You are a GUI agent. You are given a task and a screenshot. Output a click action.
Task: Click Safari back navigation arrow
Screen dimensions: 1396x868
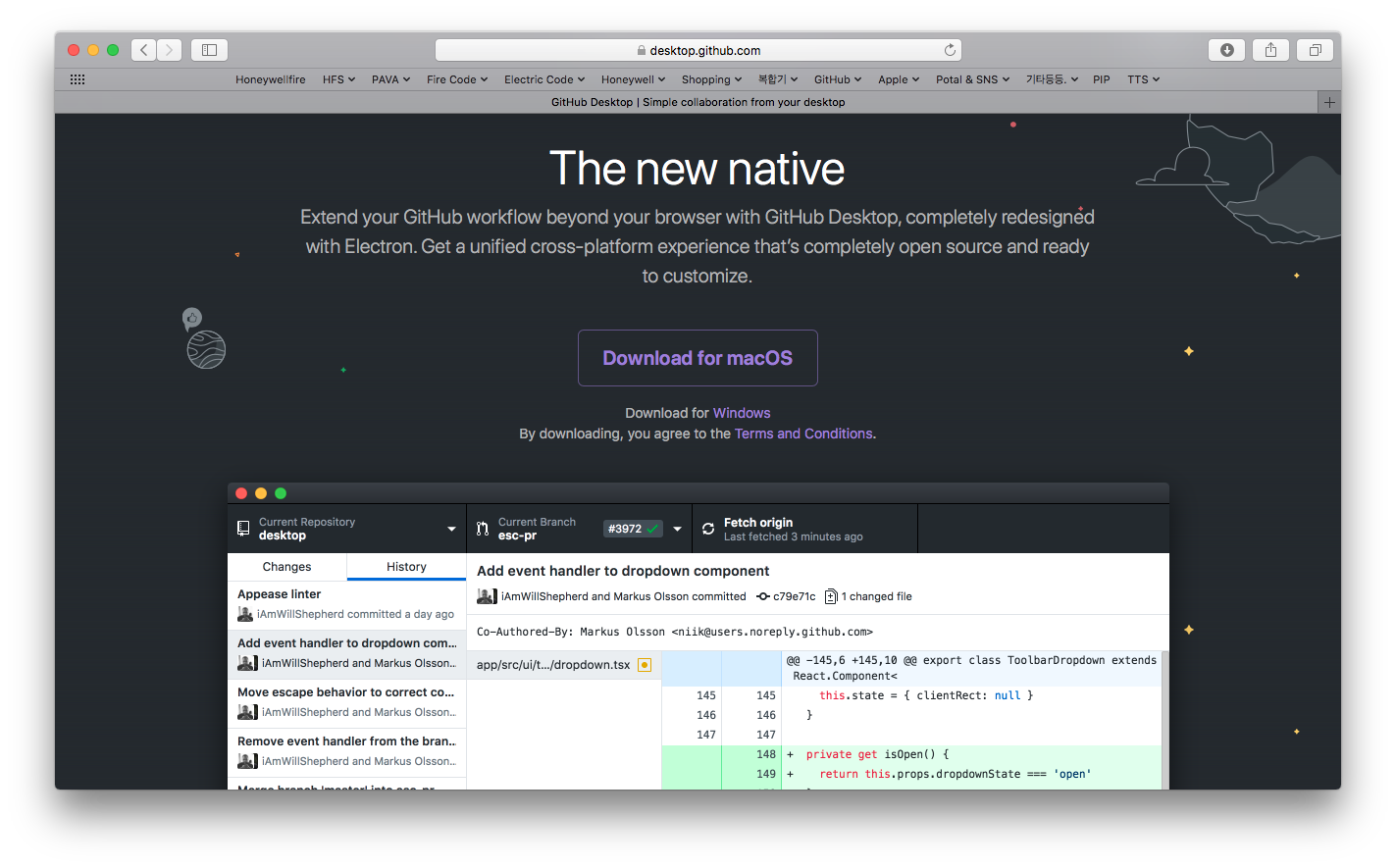[x=144, y=50]
